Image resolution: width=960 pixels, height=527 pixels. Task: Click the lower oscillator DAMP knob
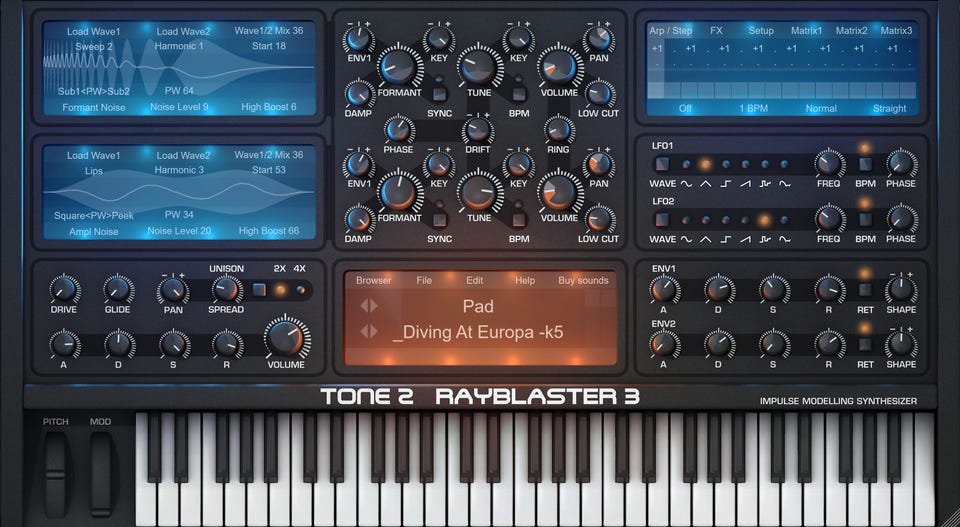(359, 220)
